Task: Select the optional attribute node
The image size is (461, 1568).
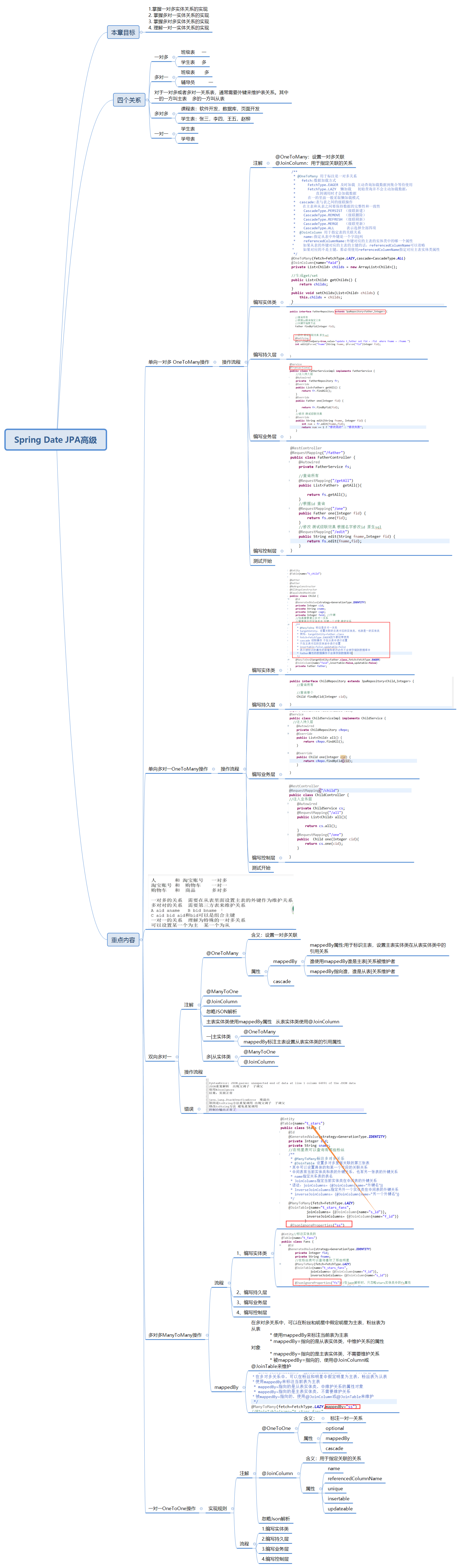Action: pyautogui.click(x=334, y=1428)
